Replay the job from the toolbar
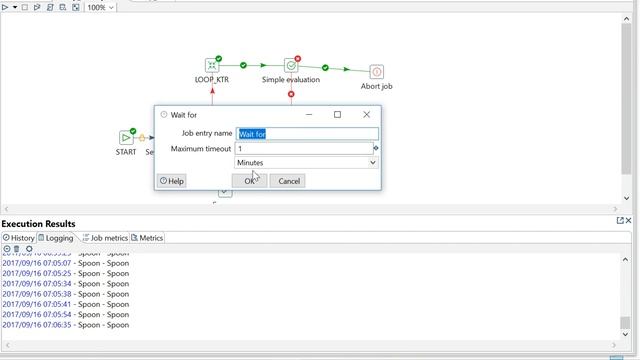 point(37,7)
